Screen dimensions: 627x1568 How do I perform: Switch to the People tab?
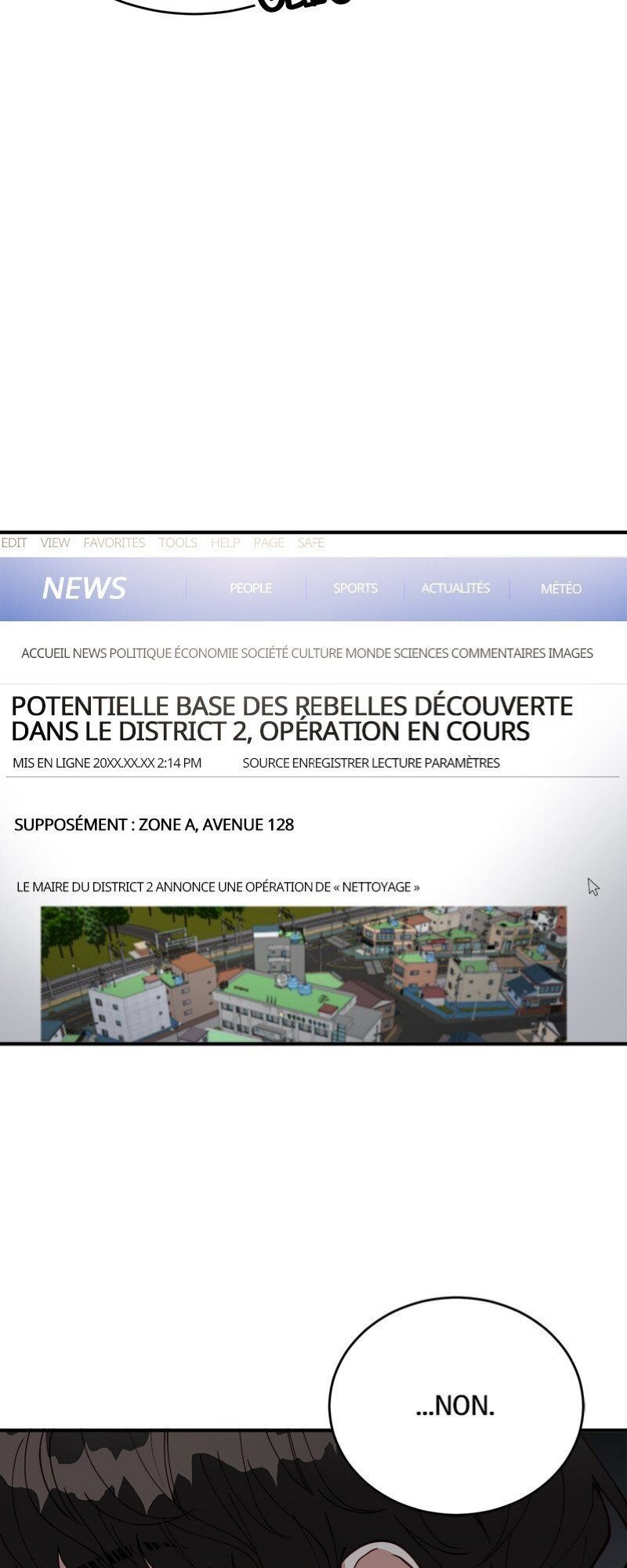pos(250,588)
